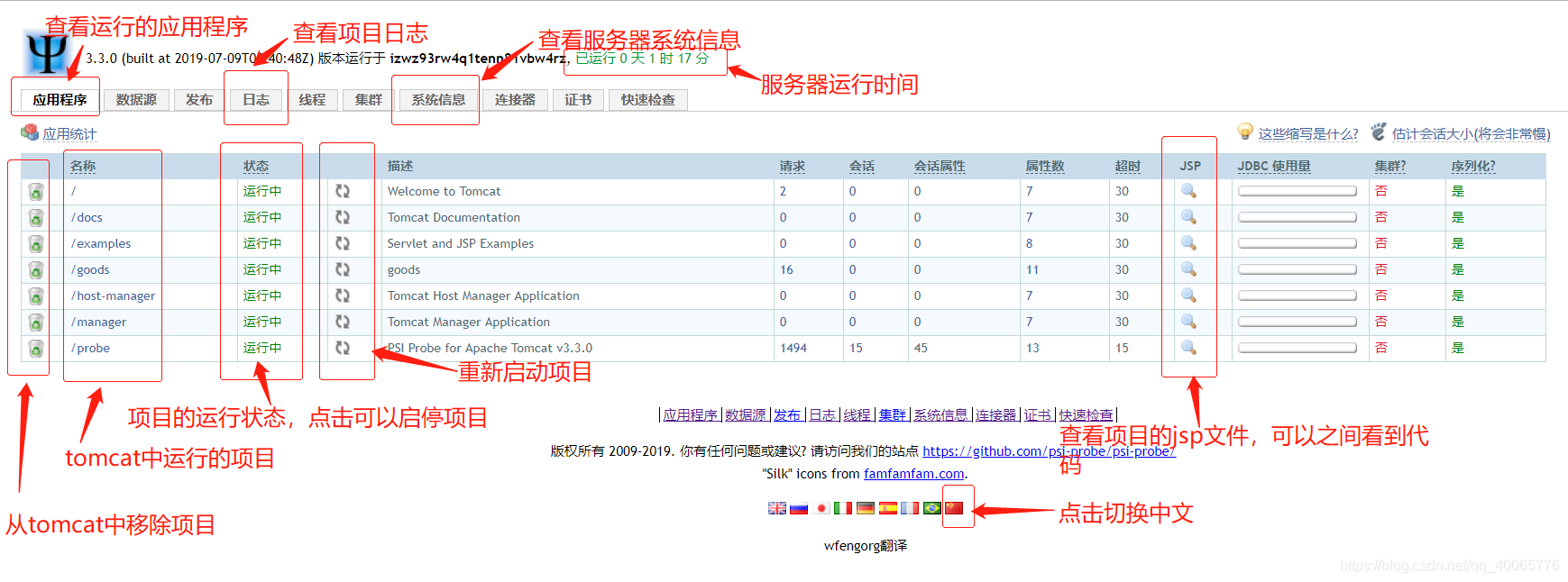Switch language with the German flag
1568x582 pixels.
(866, 508)
